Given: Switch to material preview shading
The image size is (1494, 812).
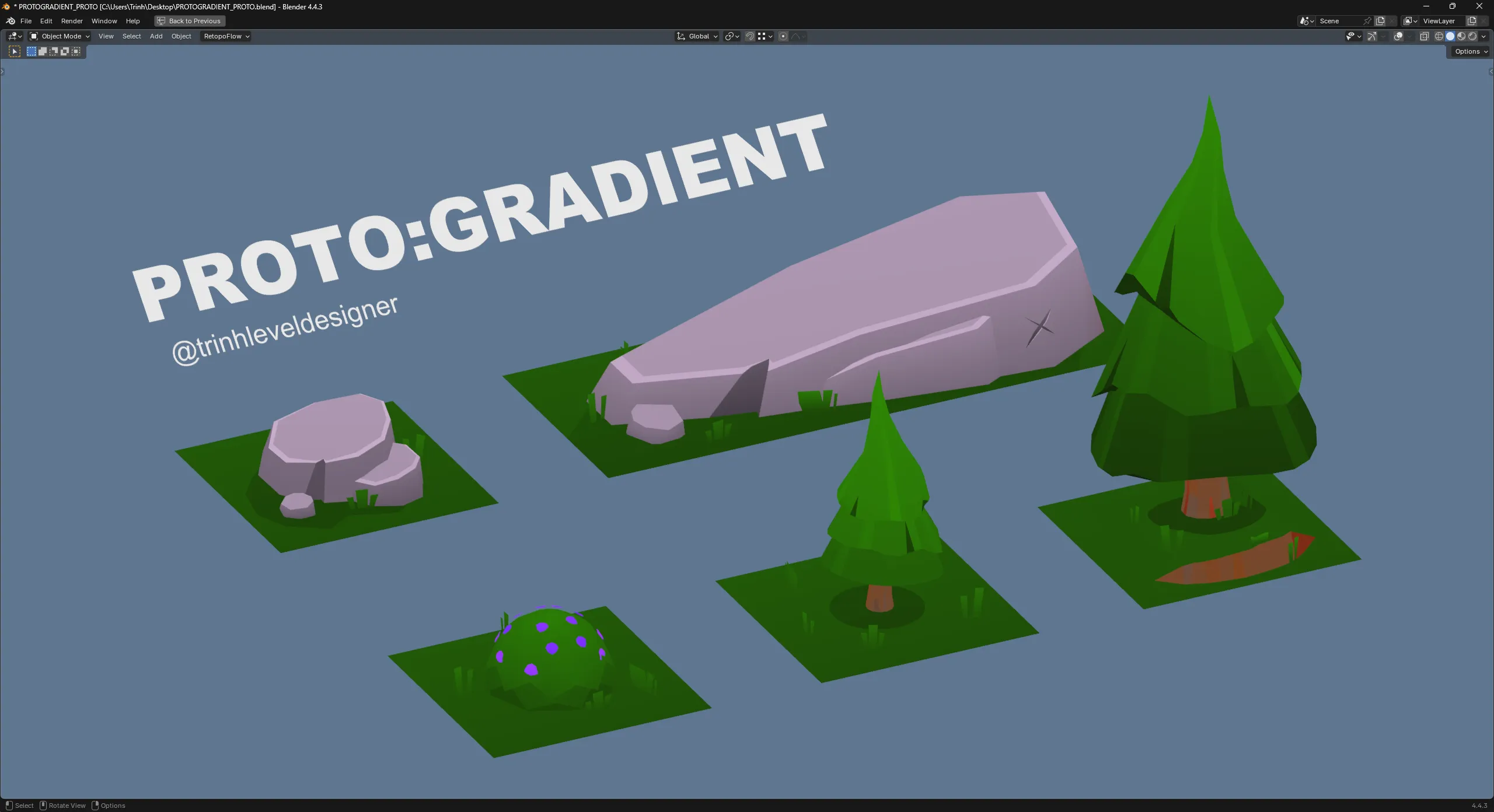Looking at the screenshot, I should (x=1461, y=36).
